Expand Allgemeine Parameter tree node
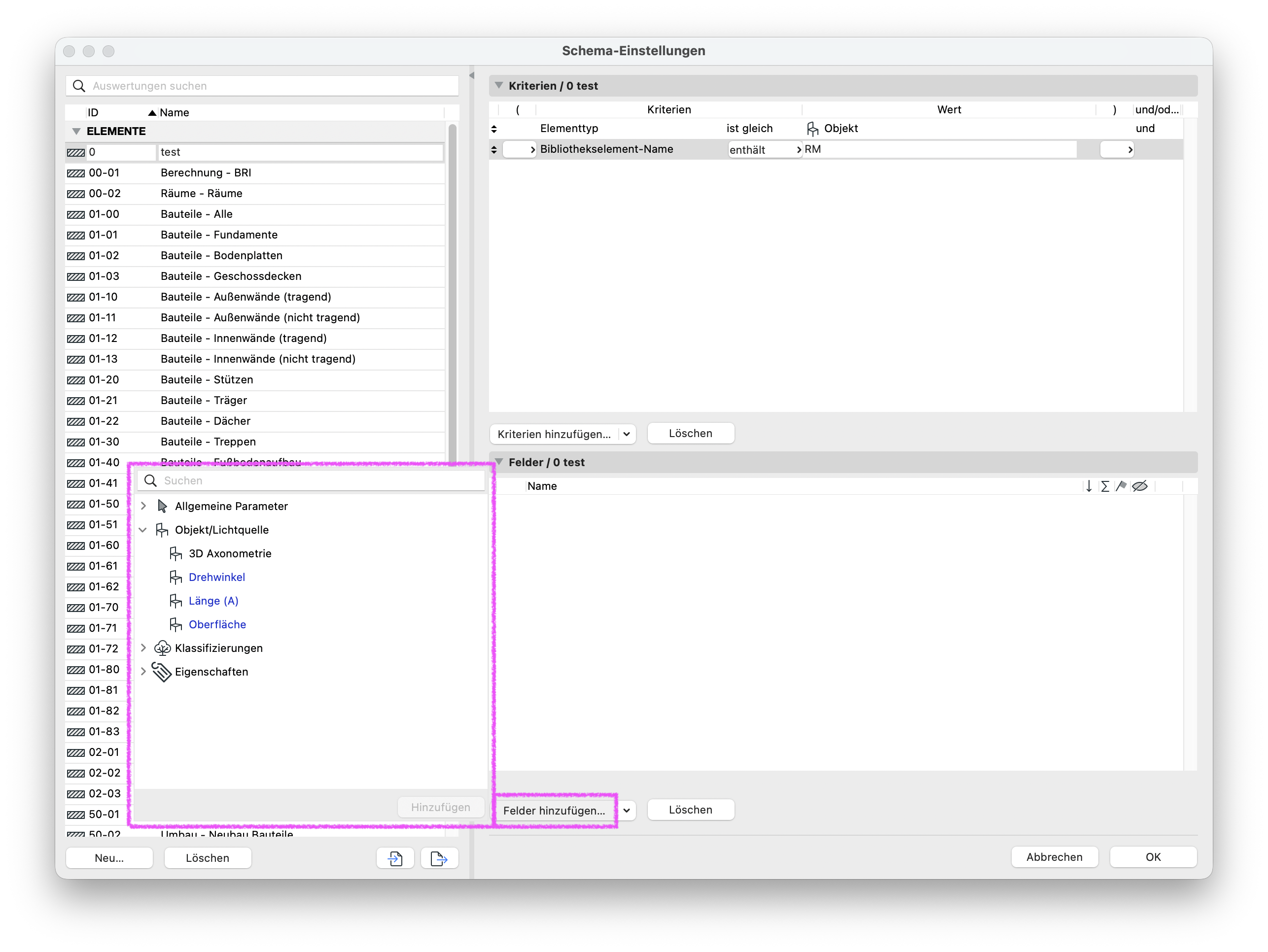The height and width of the screenshot is (952, 1268). pyautogui.click(x=143, y=506)
